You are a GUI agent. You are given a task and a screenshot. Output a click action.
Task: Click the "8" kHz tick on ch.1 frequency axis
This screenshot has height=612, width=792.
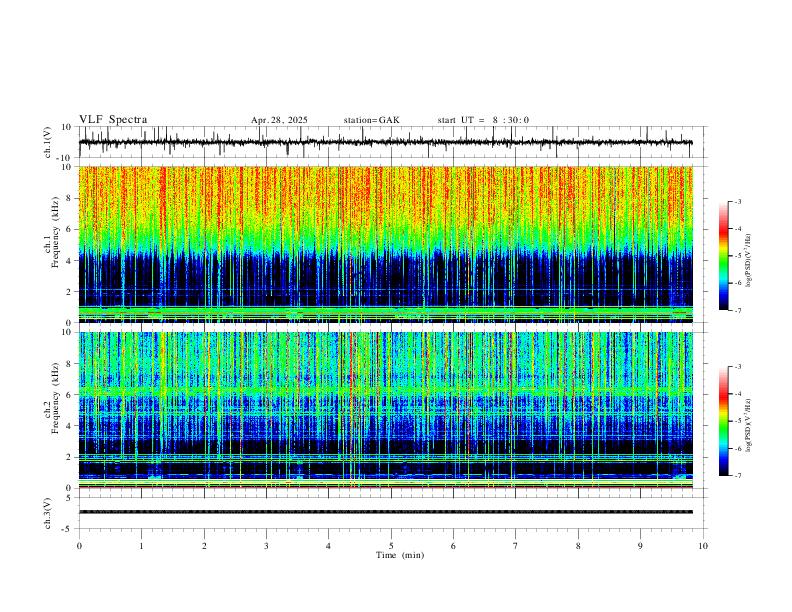coord(70,198)
